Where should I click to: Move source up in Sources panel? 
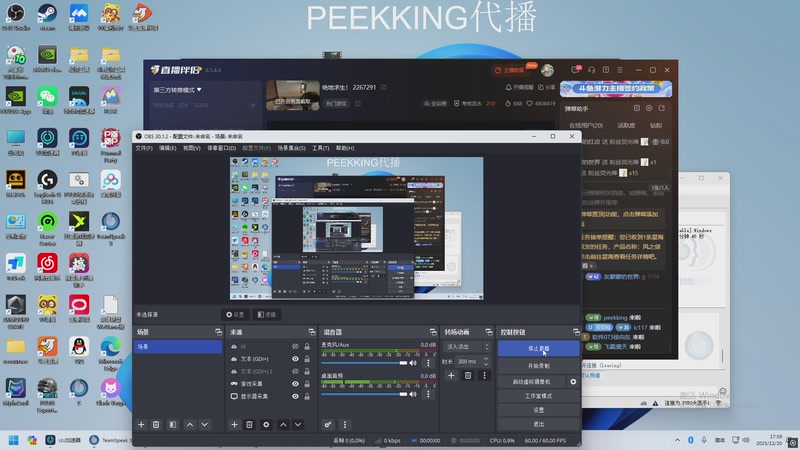point(283,424)
